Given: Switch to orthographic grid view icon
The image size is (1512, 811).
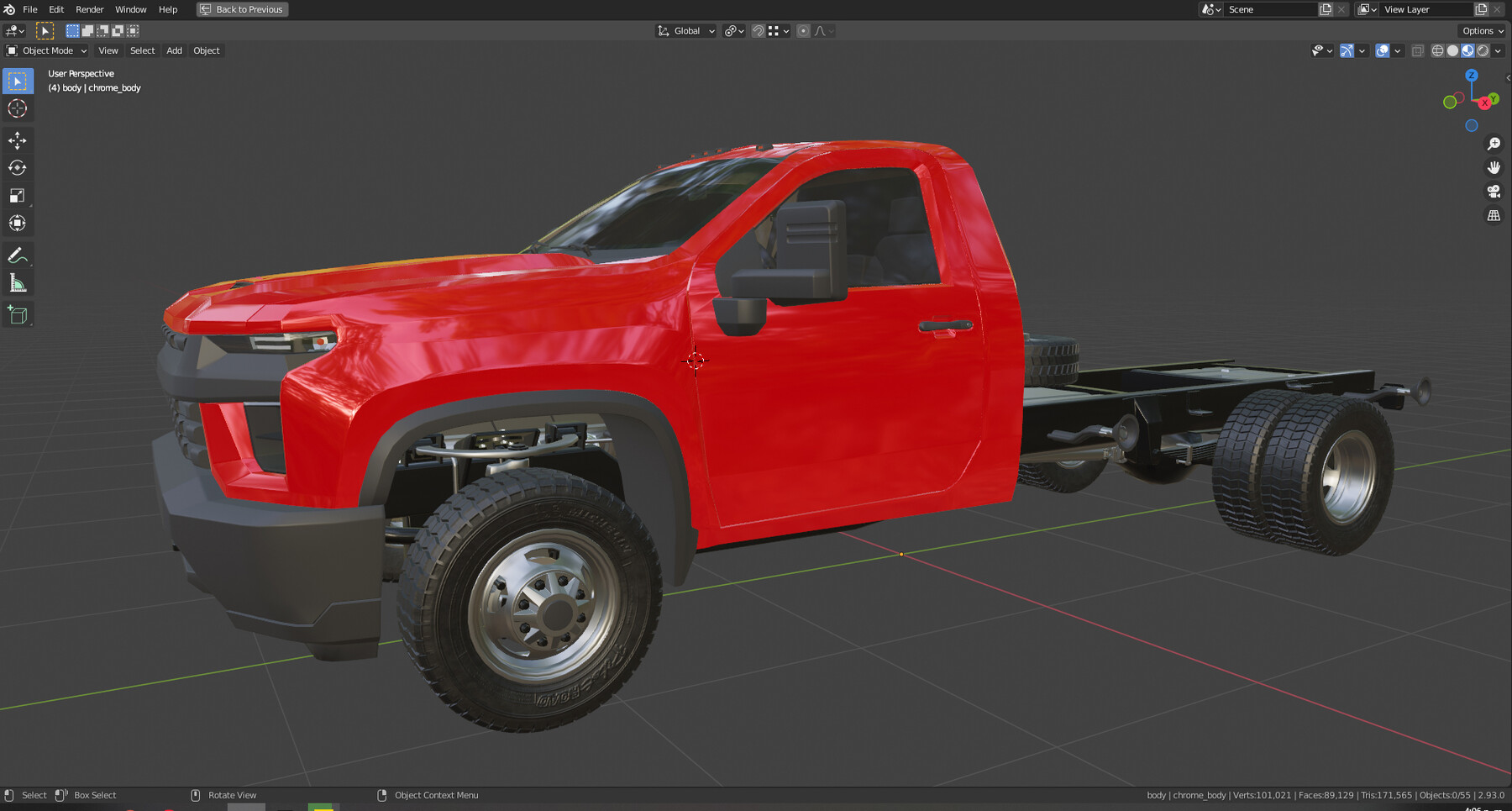Looking at the screenshot, I should click(x=1494, y=216).
